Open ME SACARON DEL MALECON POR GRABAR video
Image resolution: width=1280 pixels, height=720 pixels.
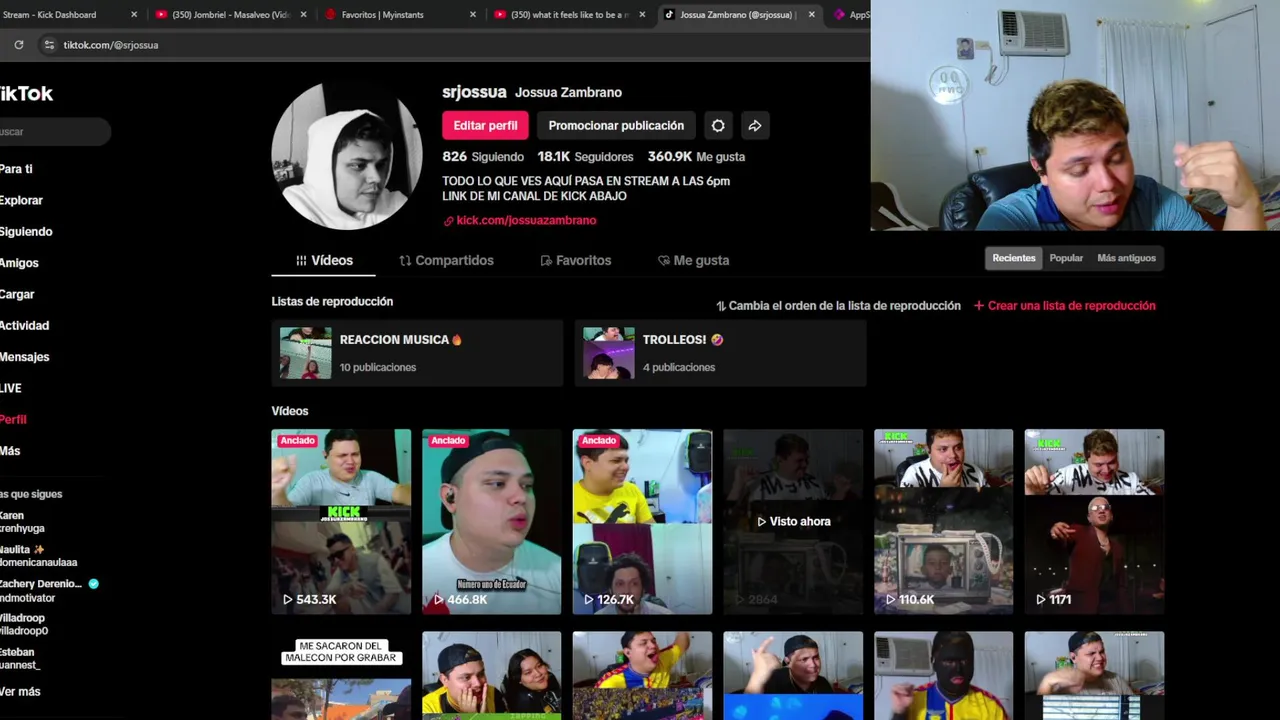click(x=341, y=676)
